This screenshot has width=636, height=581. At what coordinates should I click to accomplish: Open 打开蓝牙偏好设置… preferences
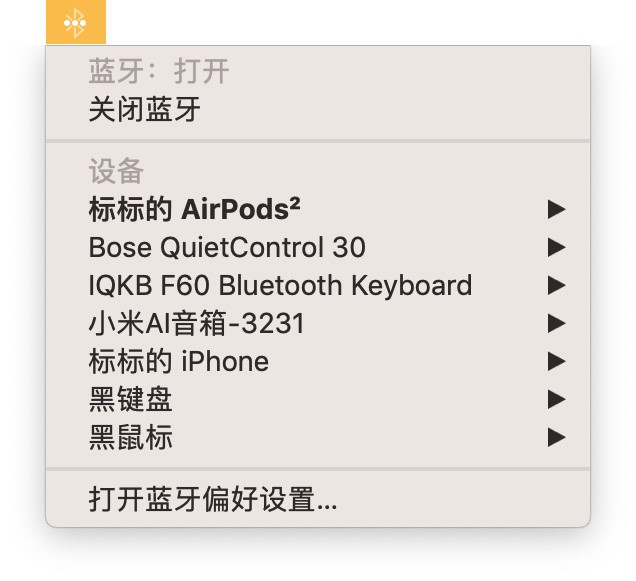(318, 499)
